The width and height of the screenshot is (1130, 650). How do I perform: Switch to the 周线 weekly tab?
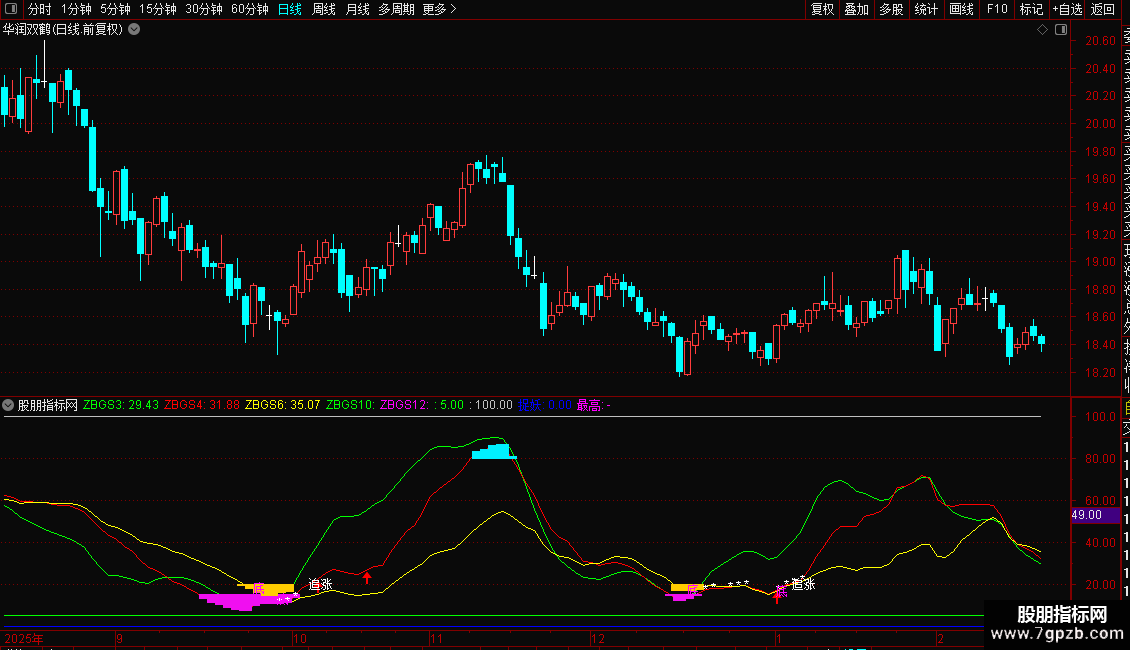coord(324,10)
